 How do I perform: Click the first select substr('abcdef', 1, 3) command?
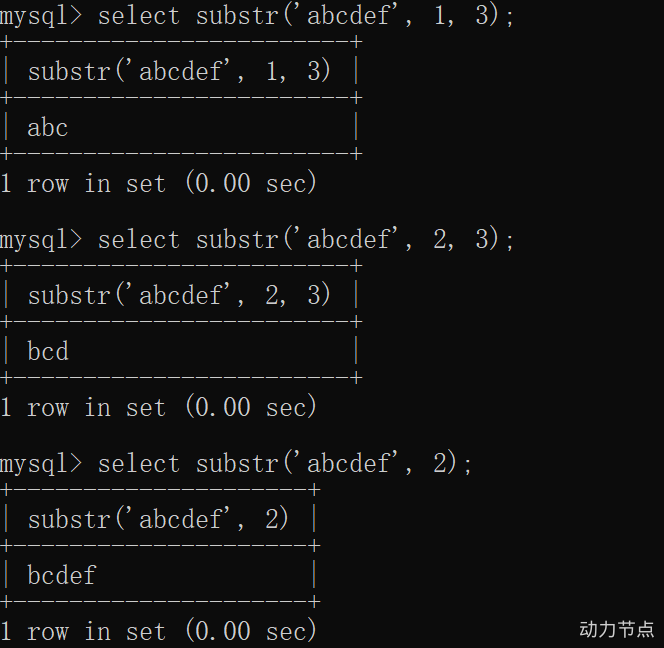click(305, 16)
